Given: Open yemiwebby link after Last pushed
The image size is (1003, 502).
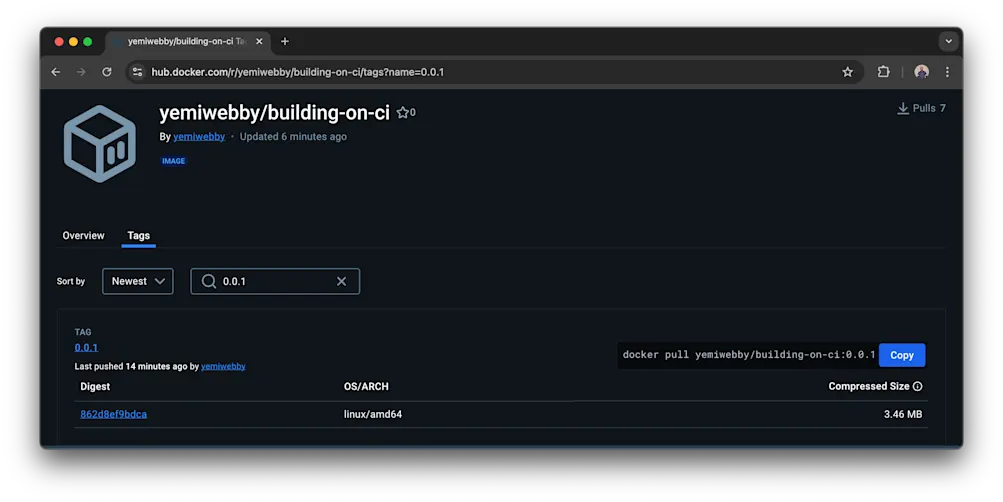Looking at the screenshot, I should point(223,366).
